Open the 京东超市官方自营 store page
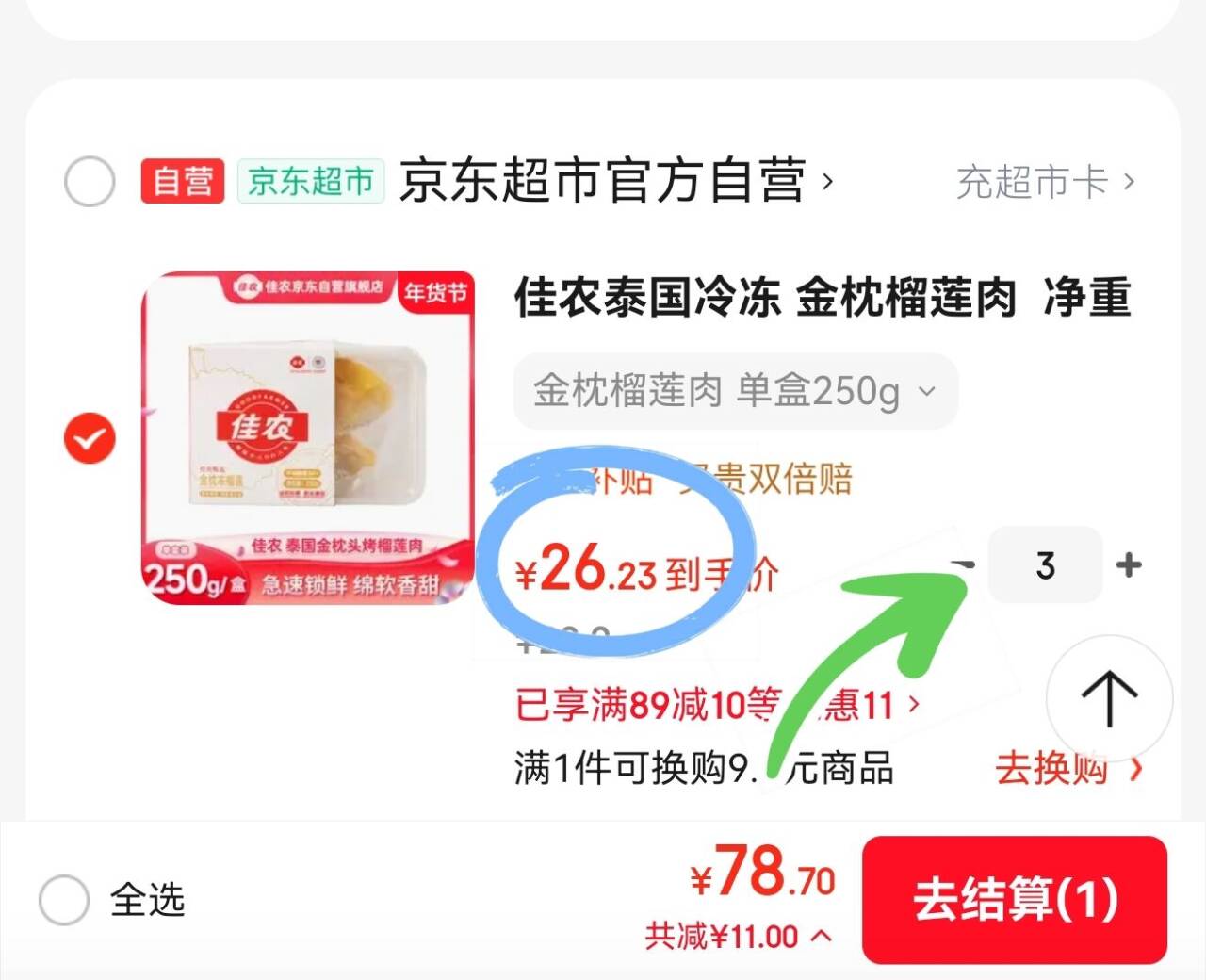The height and width of the screenshot is (980, 1206). (616, 181)
